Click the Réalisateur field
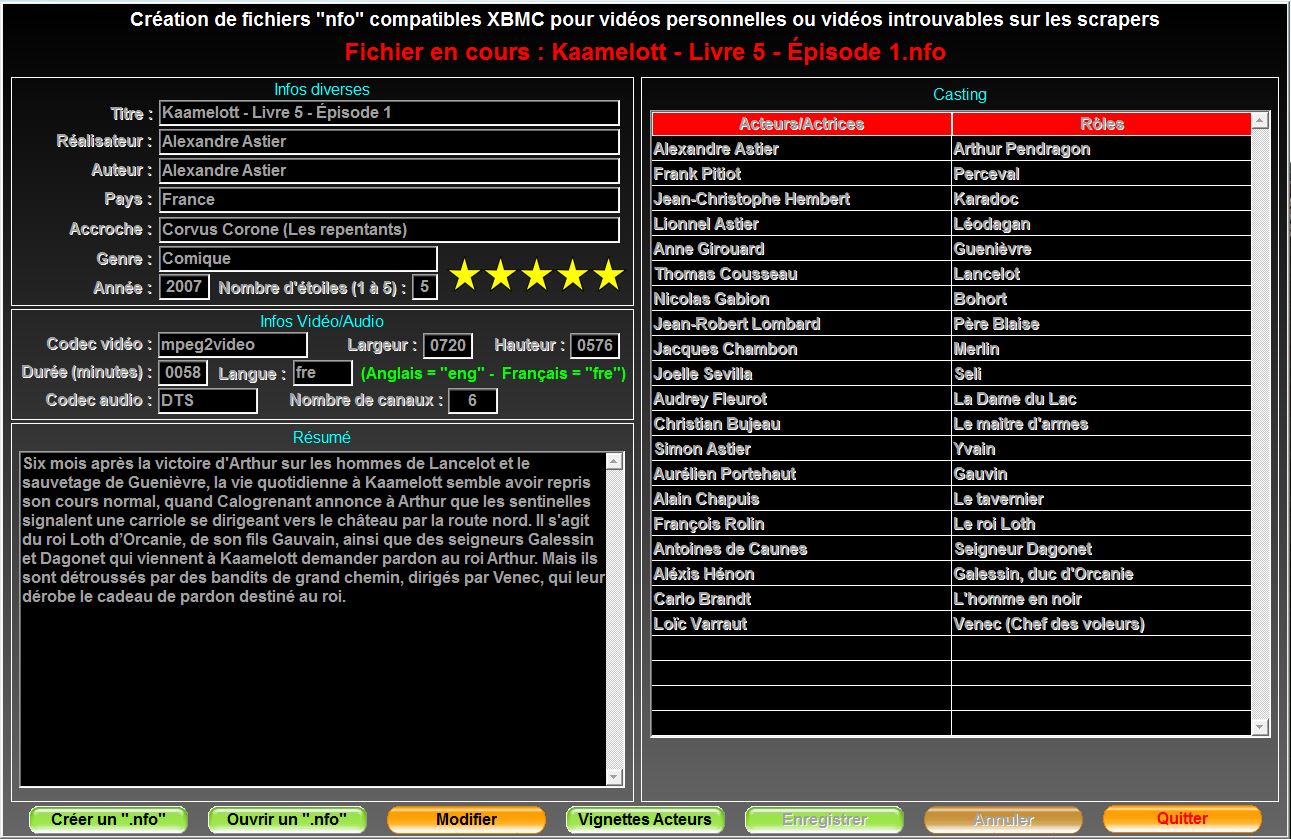 tap(389, 142)
